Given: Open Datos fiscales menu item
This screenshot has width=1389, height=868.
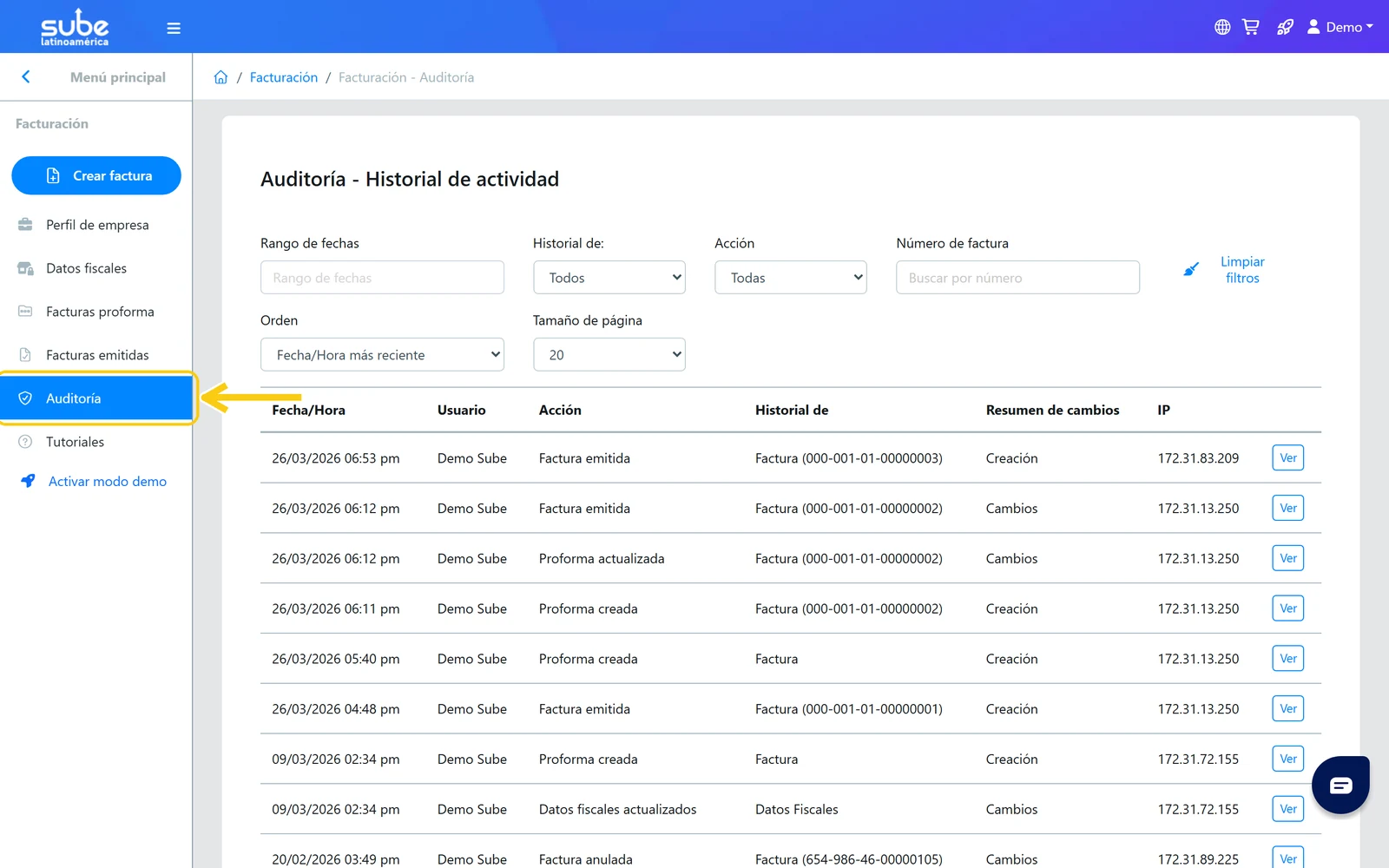Looking at the screenshot, I should pos(96,268).
